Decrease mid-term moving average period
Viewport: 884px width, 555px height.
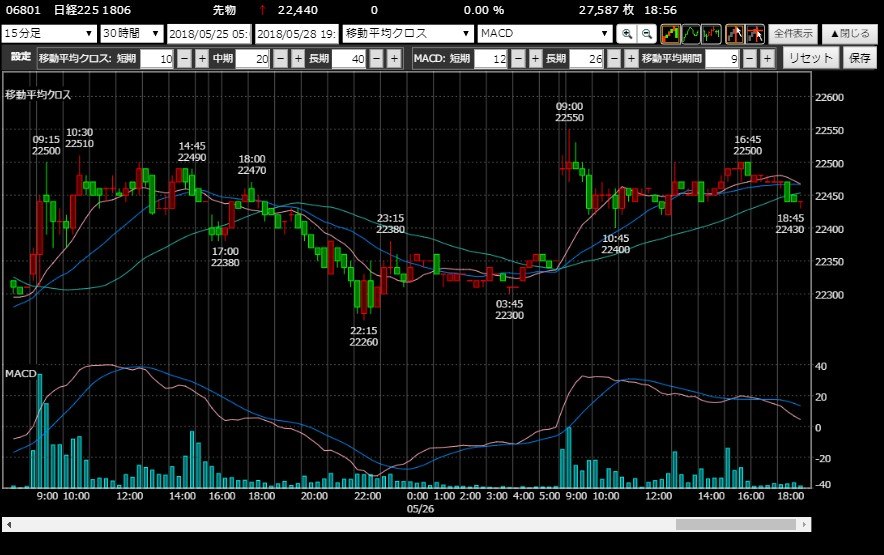[x=280, y=59]
